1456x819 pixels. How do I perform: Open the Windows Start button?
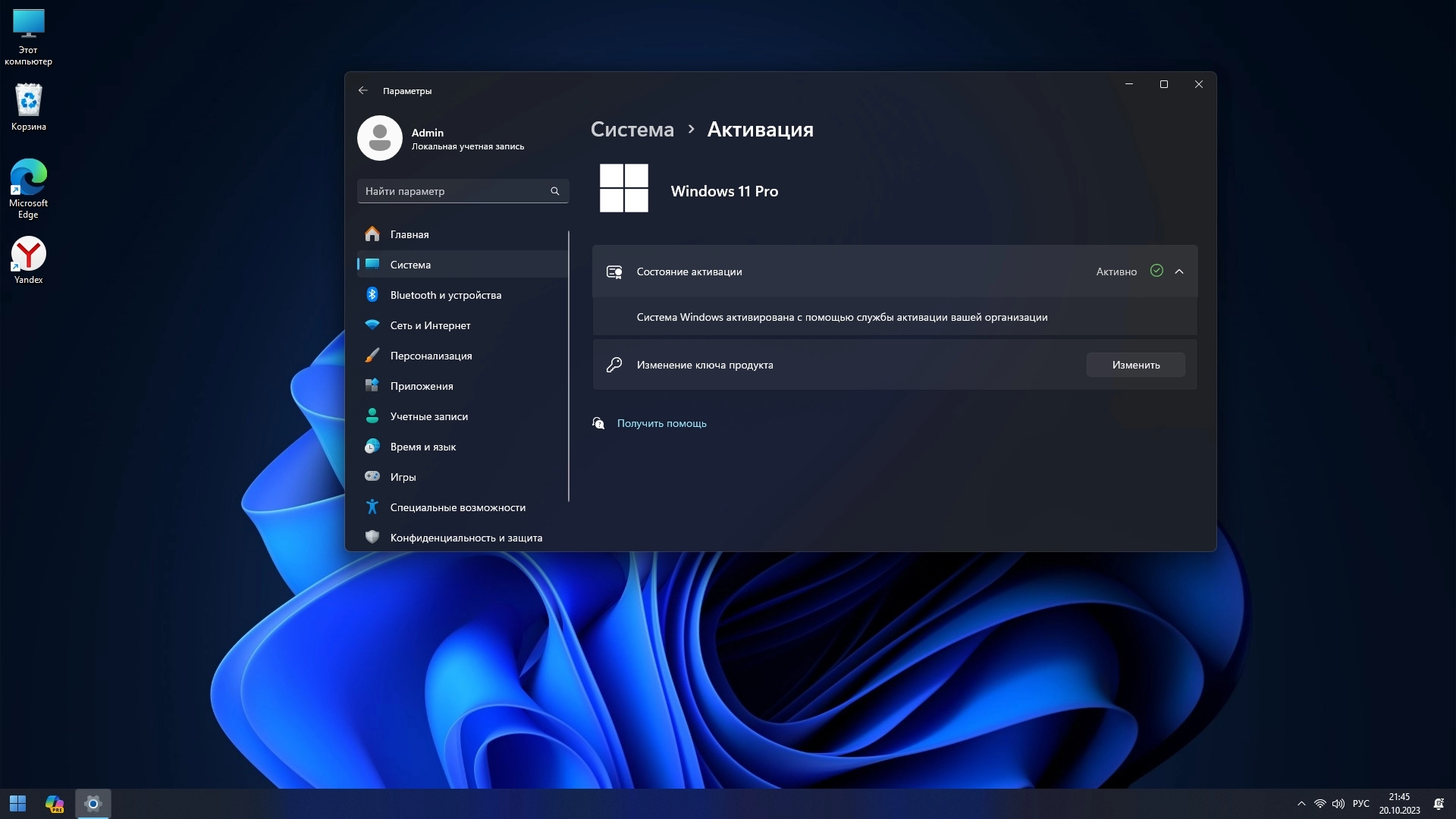click(x=17, y=804)
